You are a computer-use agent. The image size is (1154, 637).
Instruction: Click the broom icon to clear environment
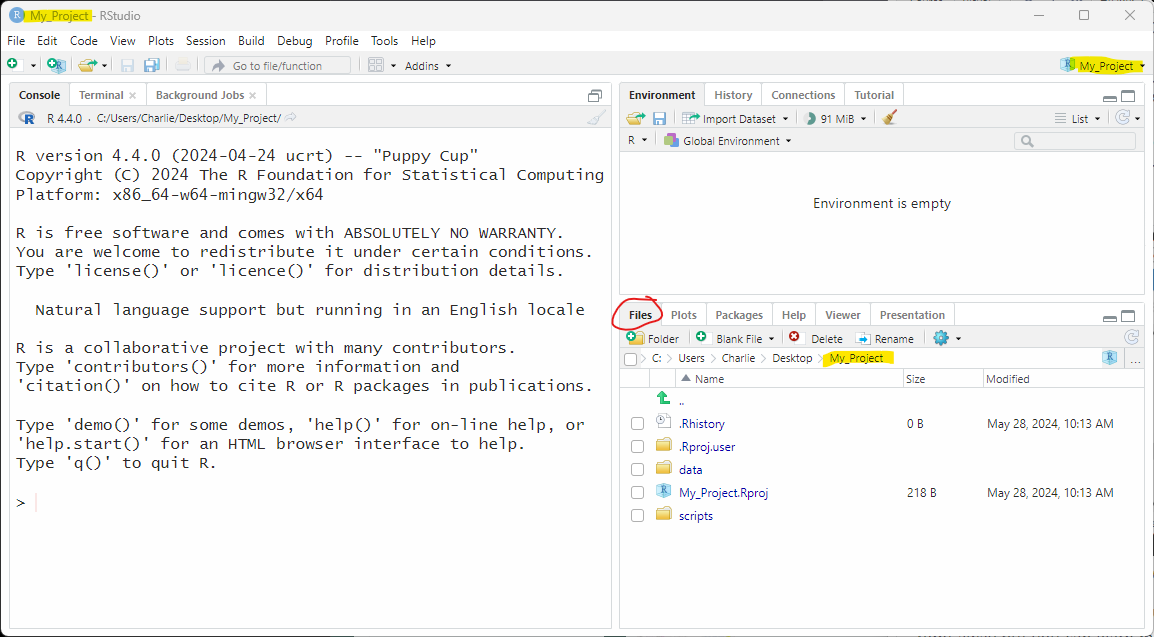click(890, 118)
